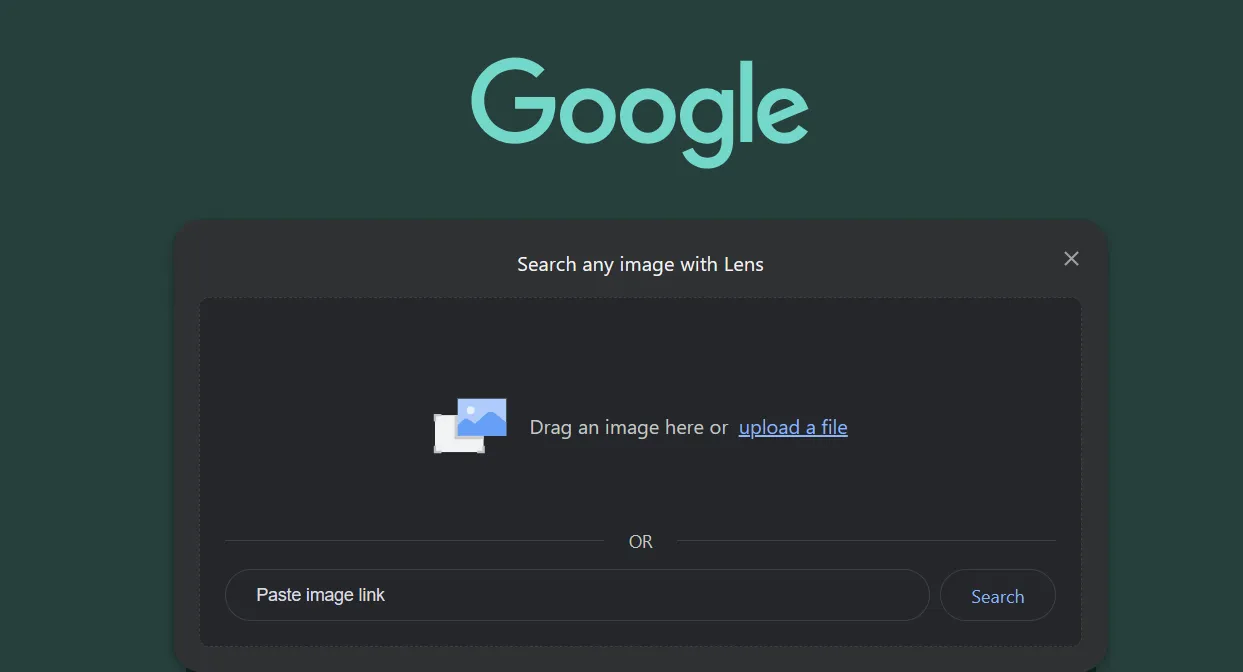Click the 'Search any image with Lens' title

(640, 265)
